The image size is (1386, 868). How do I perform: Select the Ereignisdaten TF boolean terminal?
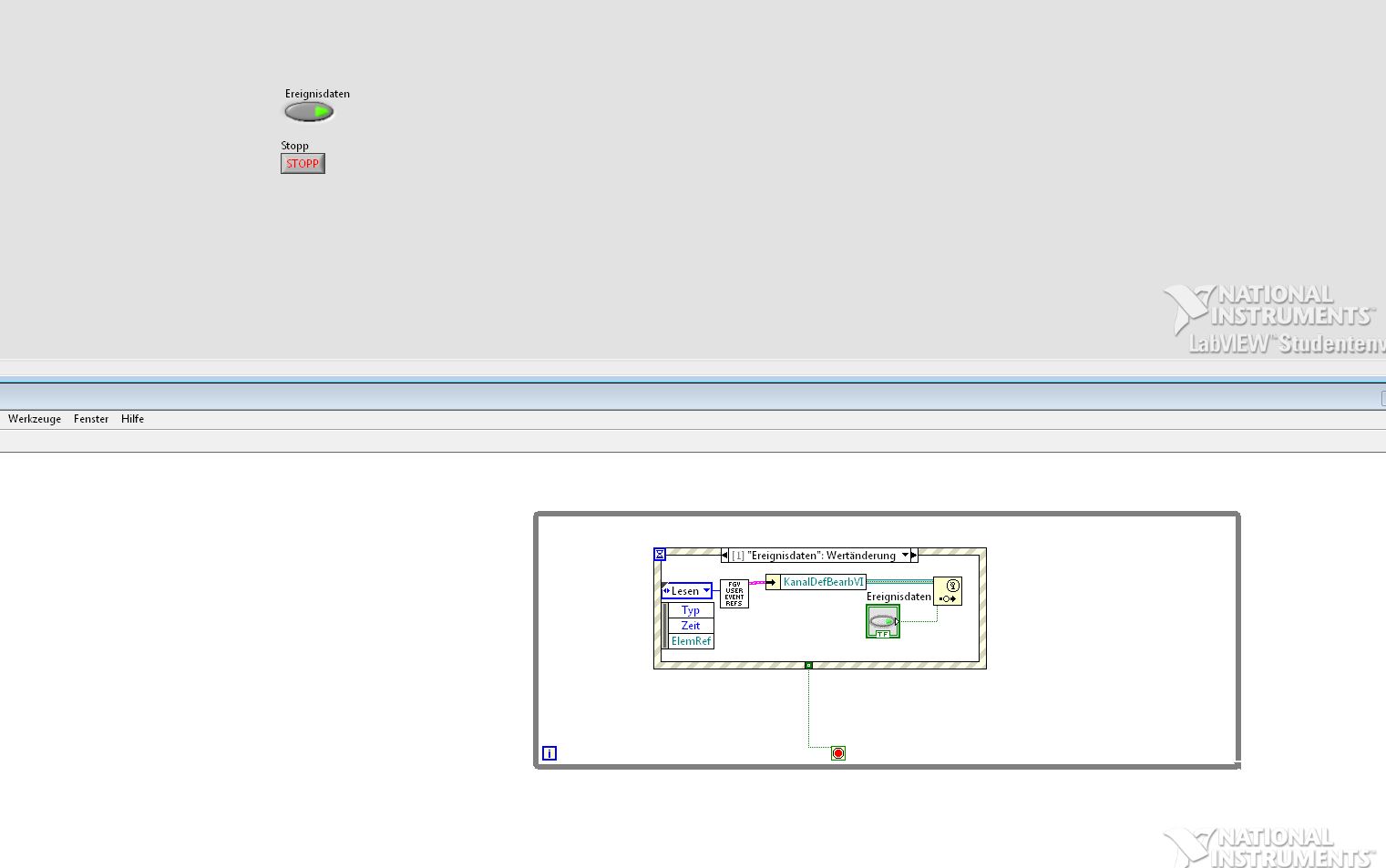point(883,621)
